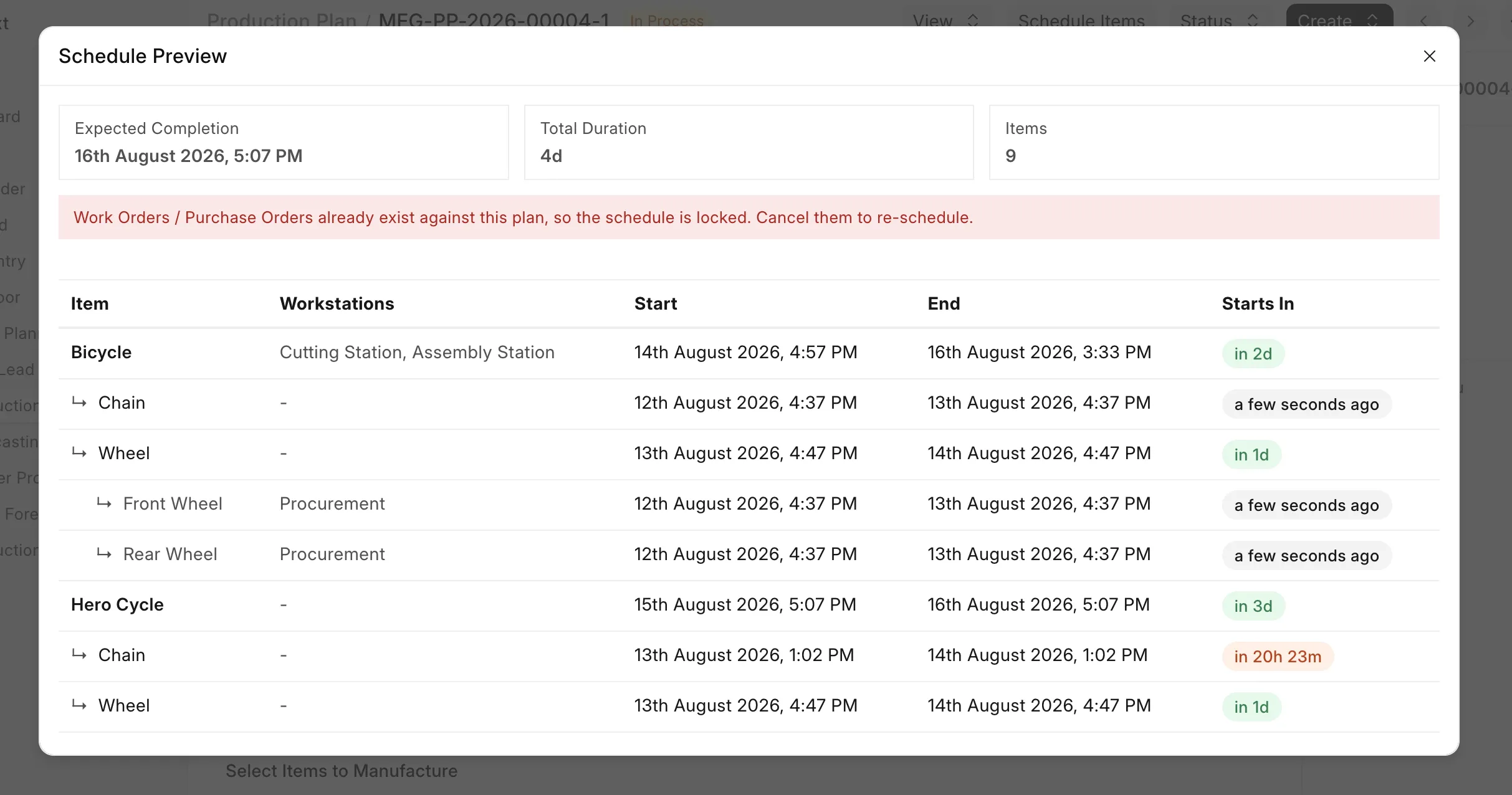Go to next document arrow
The image size is (1512, 795).
point(1471,21)
